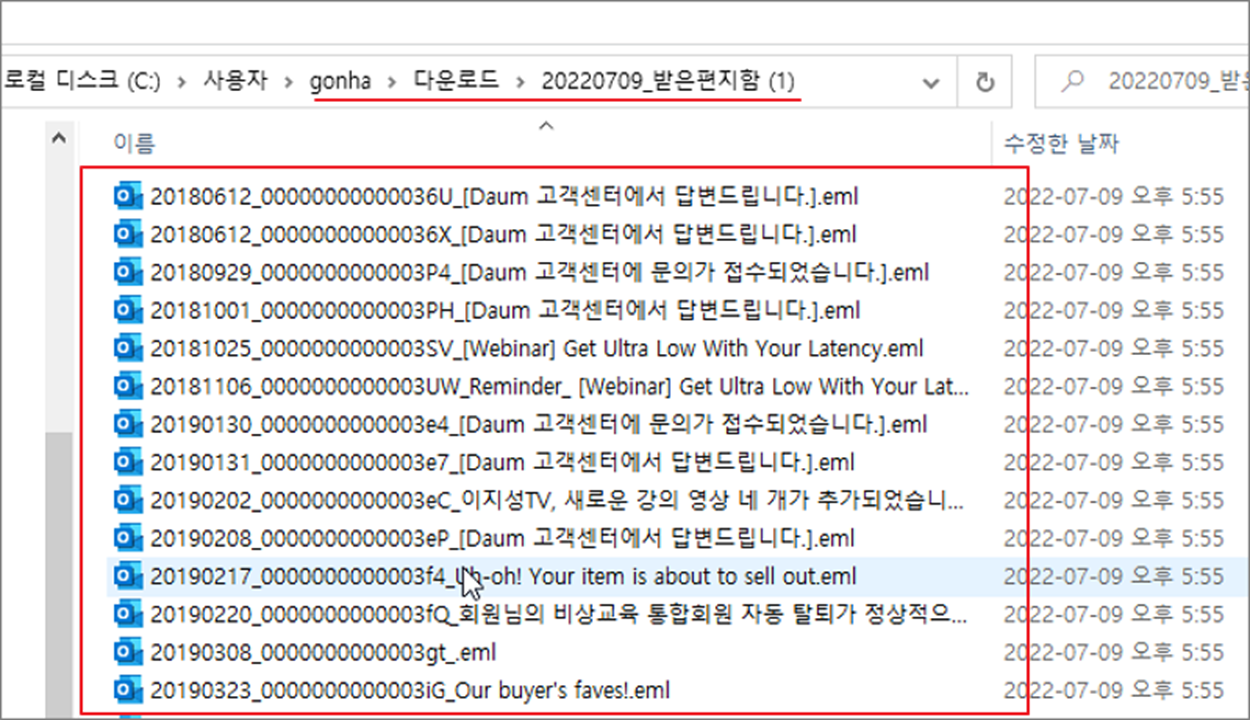The image size is (1250, 720).
Task: Click Outlook icon of 20180612_0000000000036X eml file
Action: (x=128, y=234)
